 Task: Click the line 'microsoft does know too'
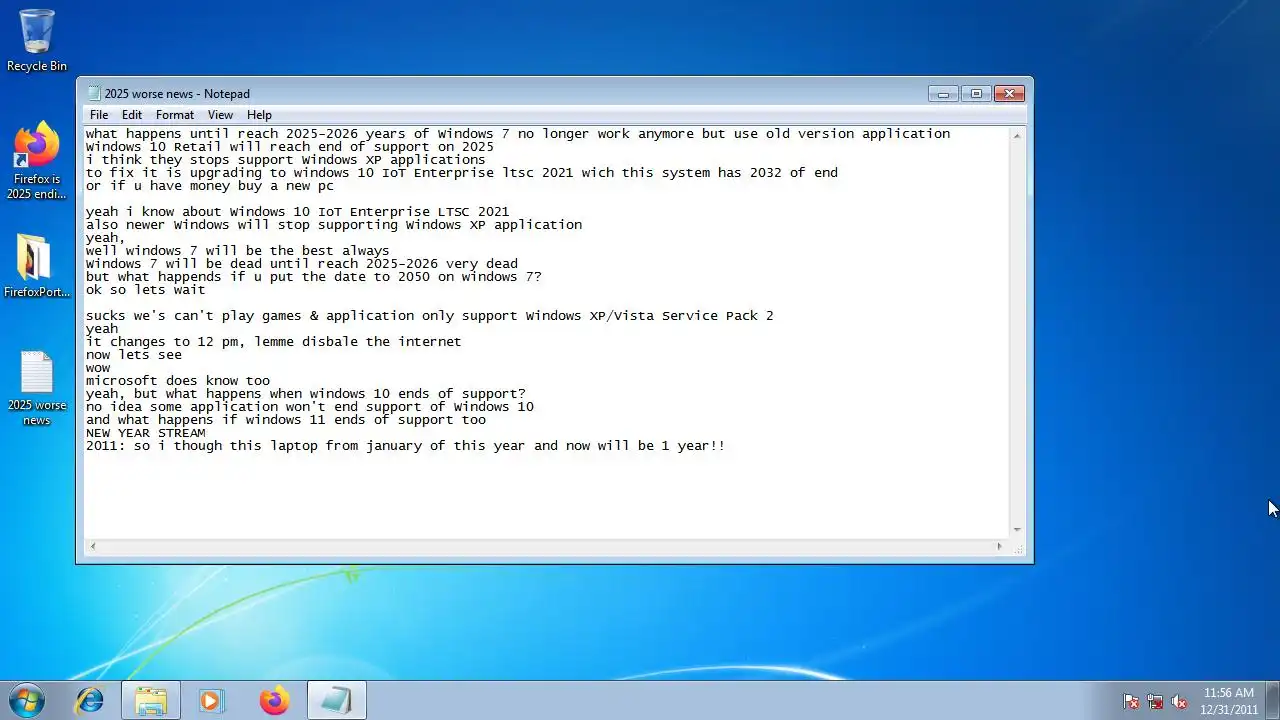pyautogui.click(x=178, y=381)
